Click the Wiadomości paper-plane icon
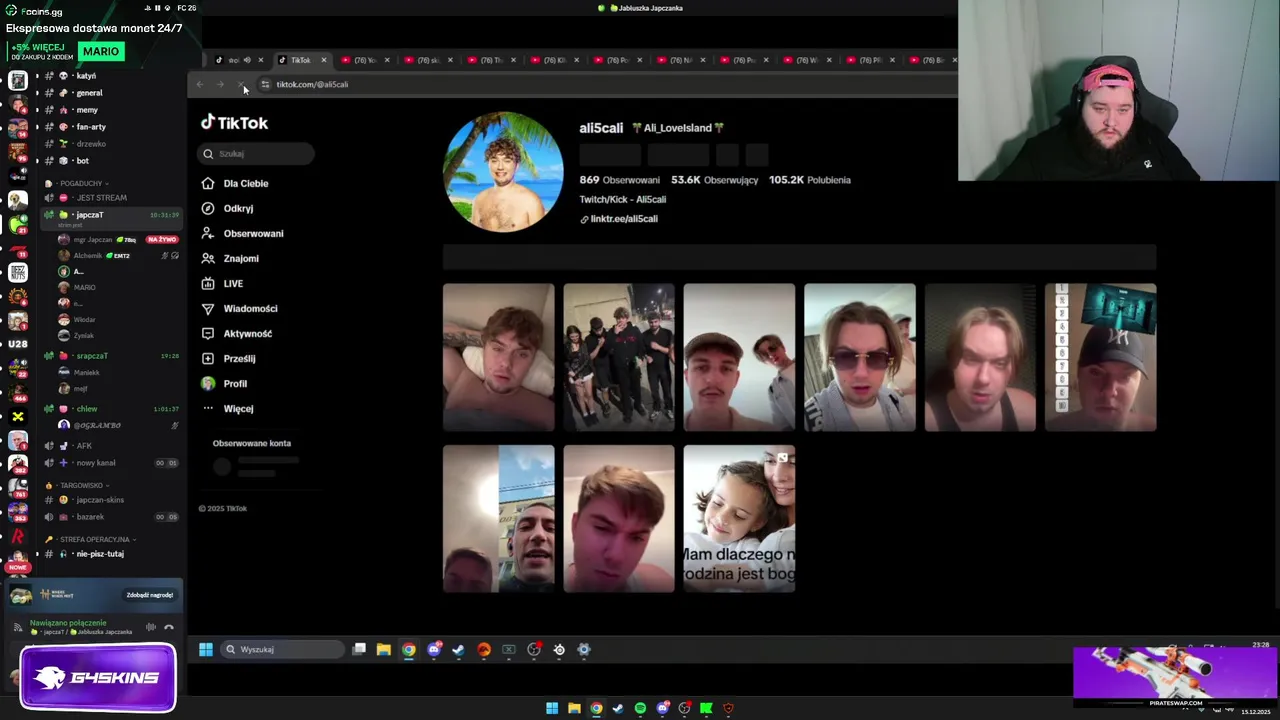The image size is (1280, 720). [208, 309]
